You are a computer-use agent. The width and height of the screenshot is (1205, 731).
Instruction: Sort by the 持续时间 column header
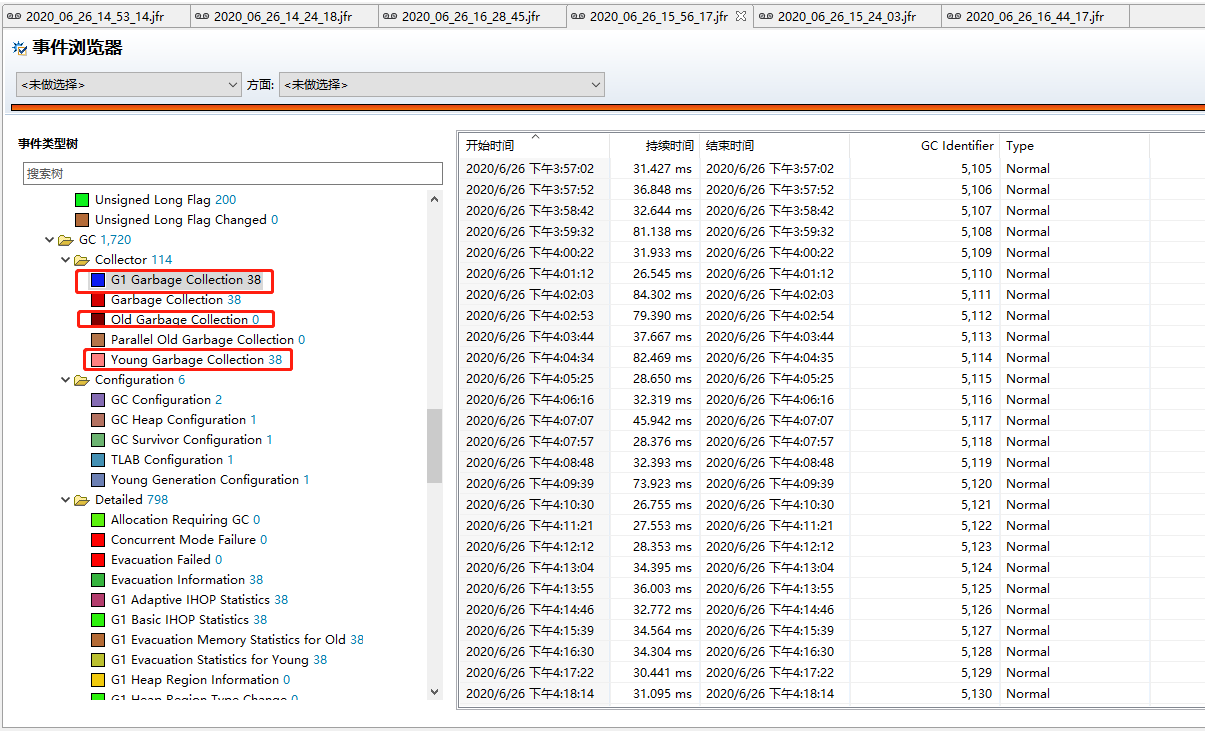coord(654,146)
